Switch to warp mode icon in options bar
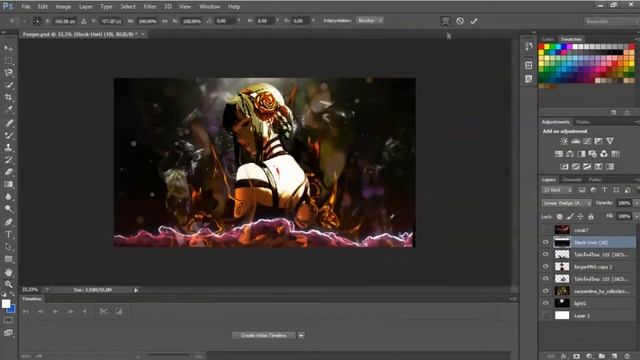Image resolution: width=640 pixels, height=360 pixels. click(445, 21)
